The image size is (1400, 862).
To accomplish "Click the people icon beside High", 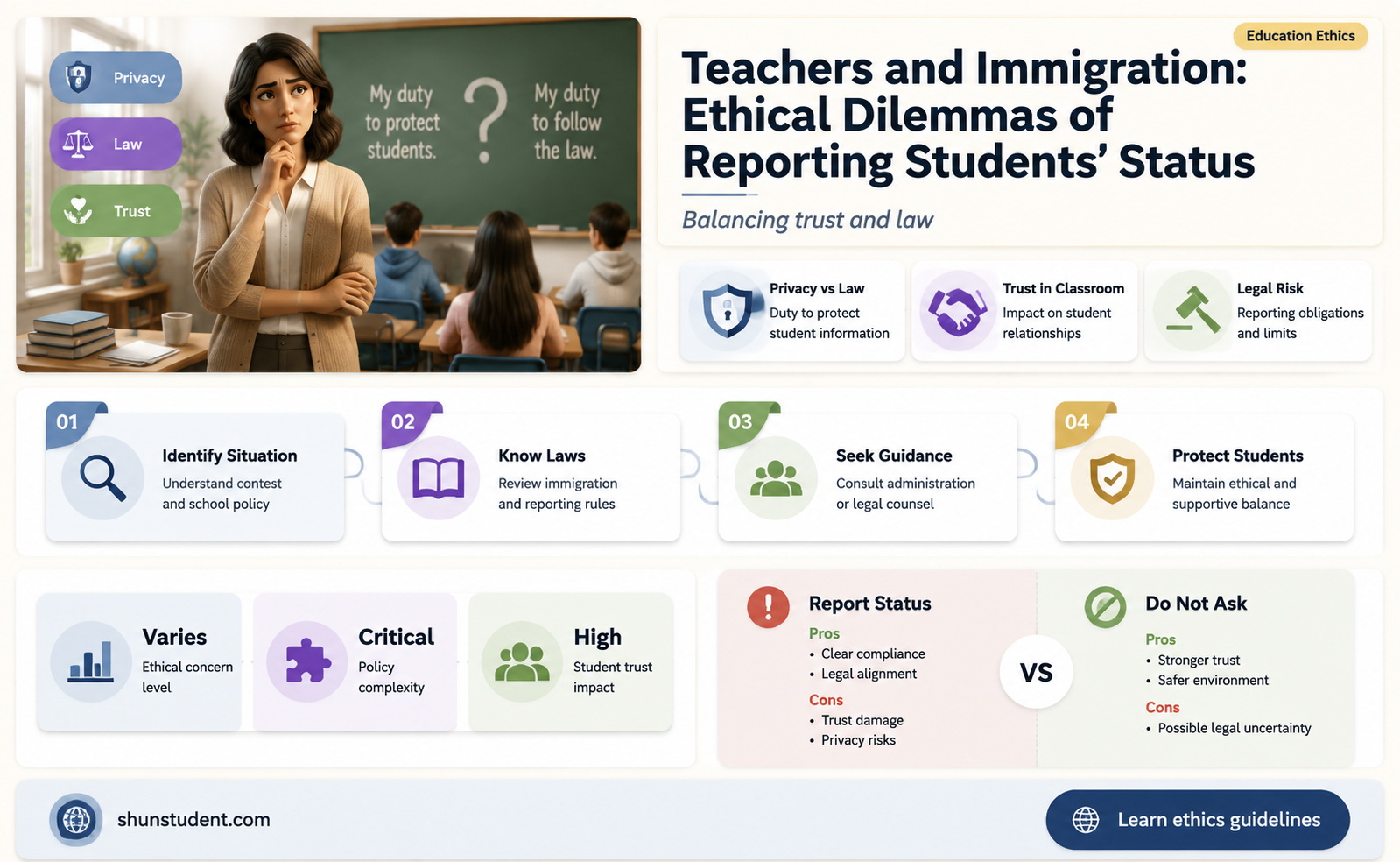I will point(522,661).
